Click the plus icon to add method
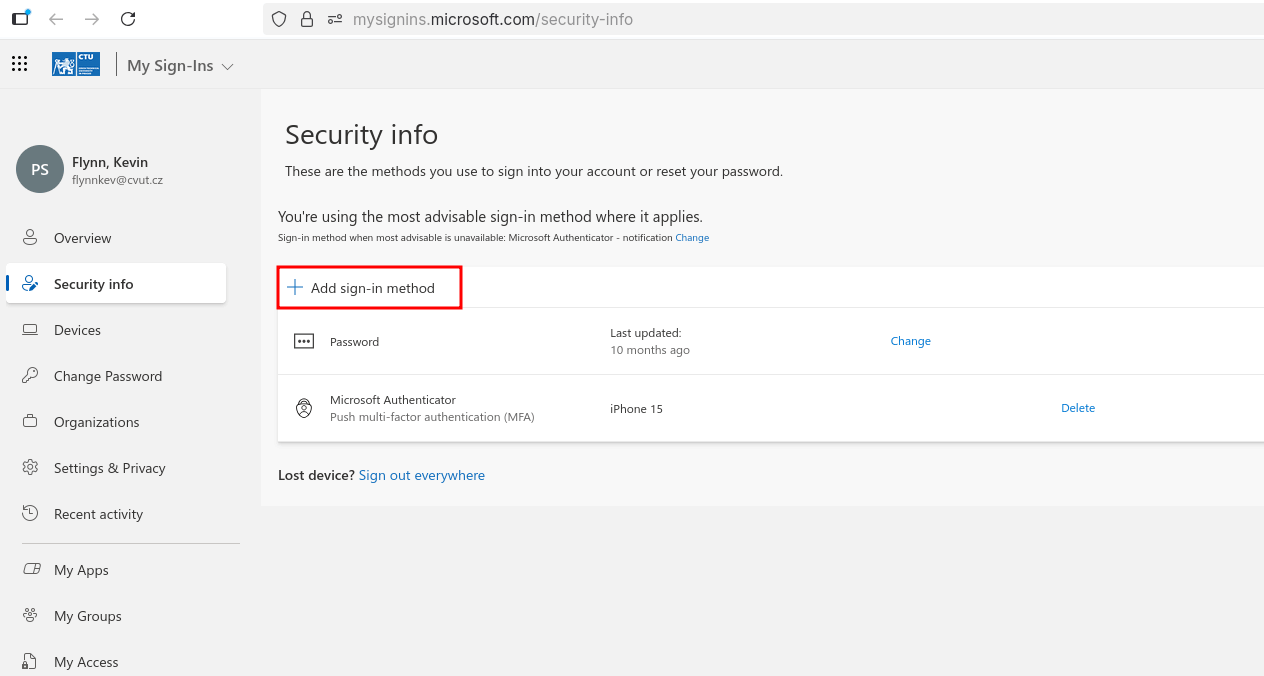 click(295, 288)
